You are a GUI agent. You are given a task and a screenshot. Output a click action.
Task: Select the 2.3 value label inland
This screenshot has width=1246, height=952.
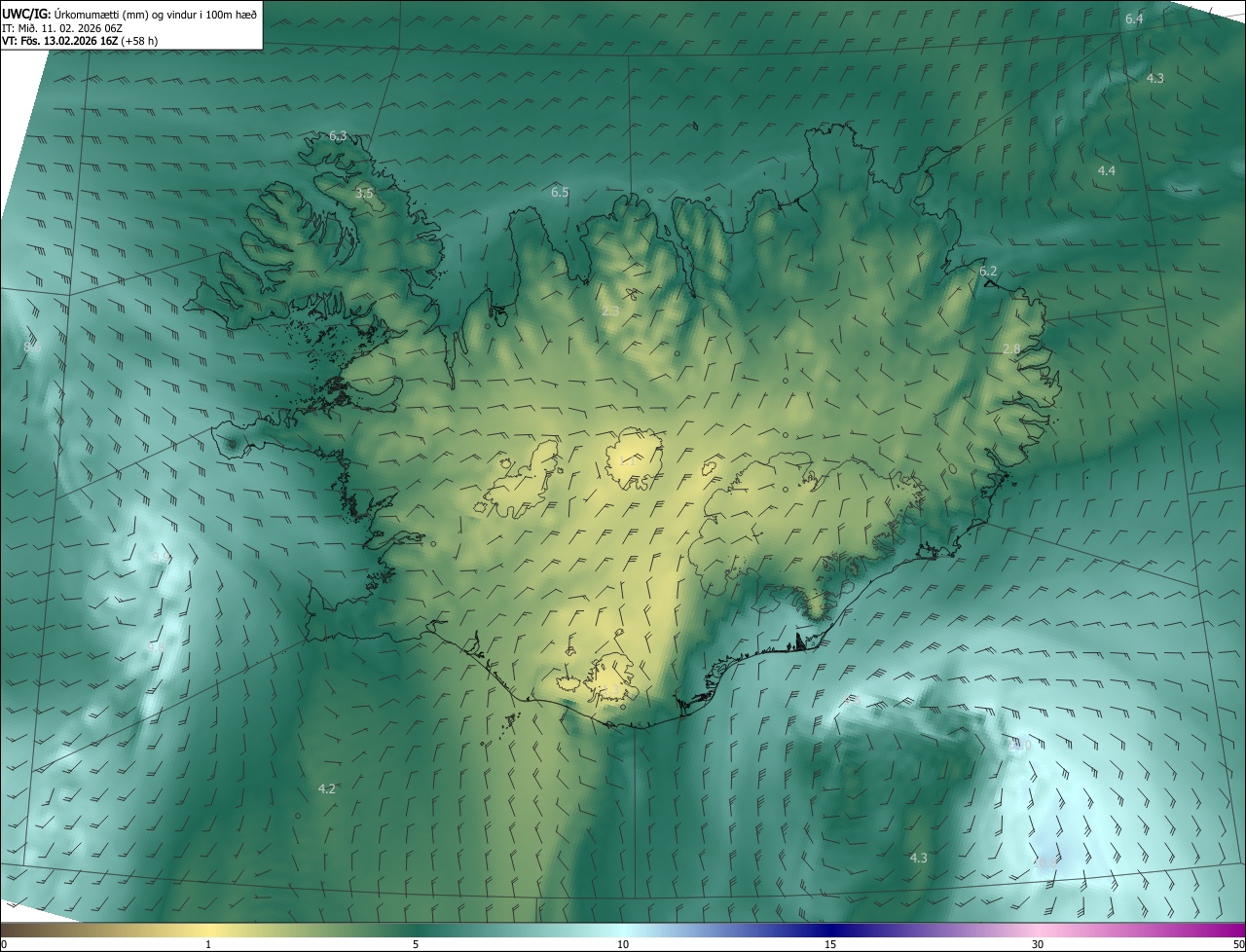click(610, 311)
